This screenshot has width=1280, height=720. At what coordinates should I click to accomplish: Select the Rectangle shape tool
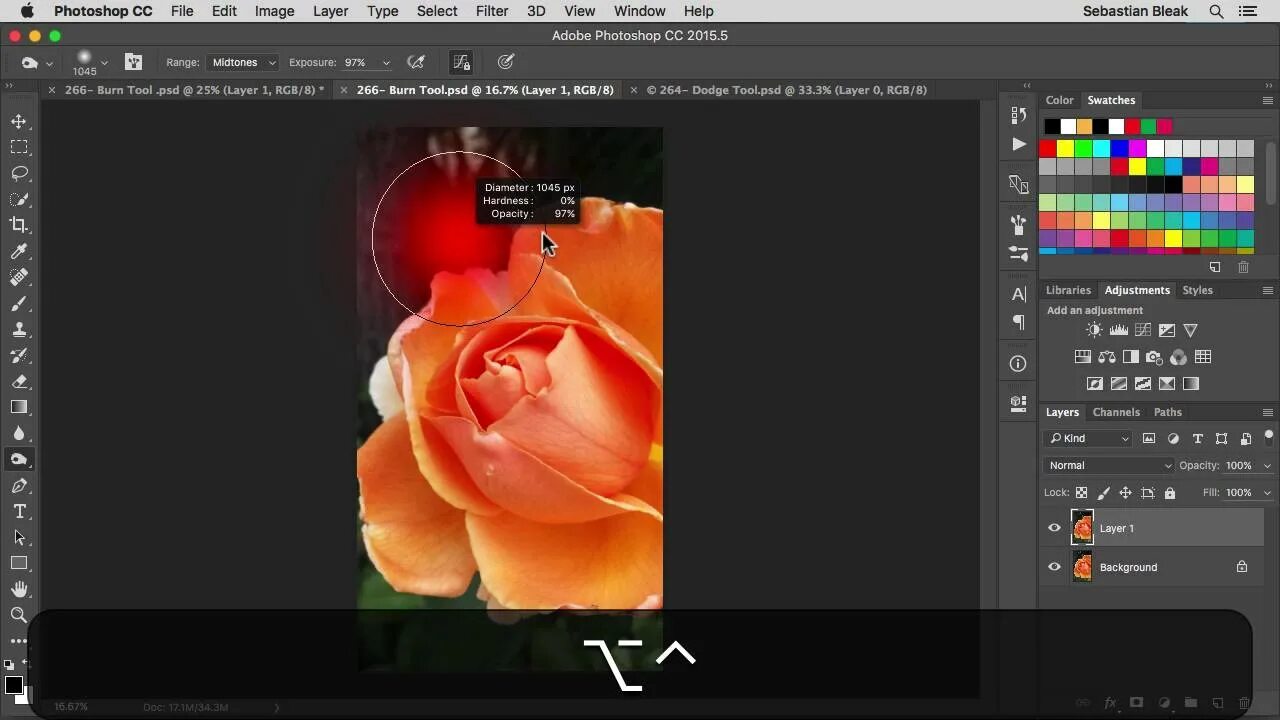coord(19,563)
